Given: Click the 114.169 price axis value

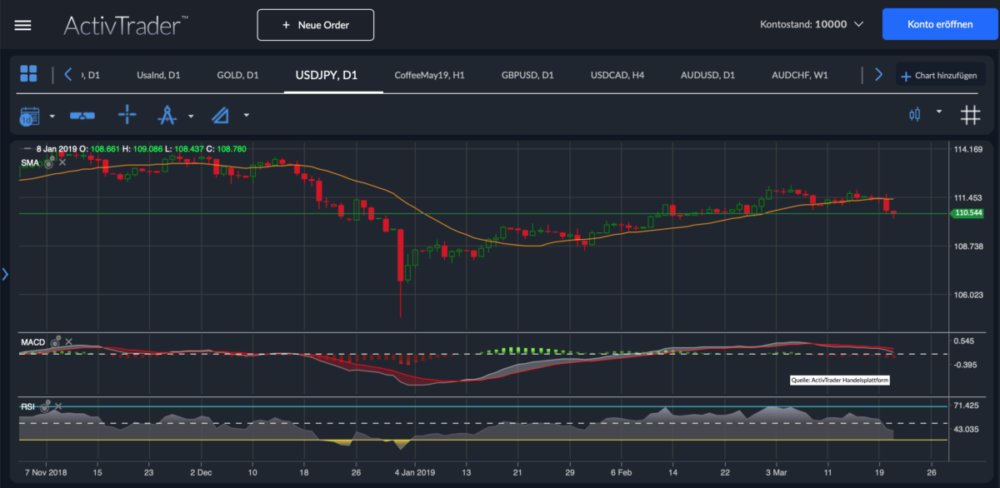Looking at the screenshot, I should [x=967, y=149].
